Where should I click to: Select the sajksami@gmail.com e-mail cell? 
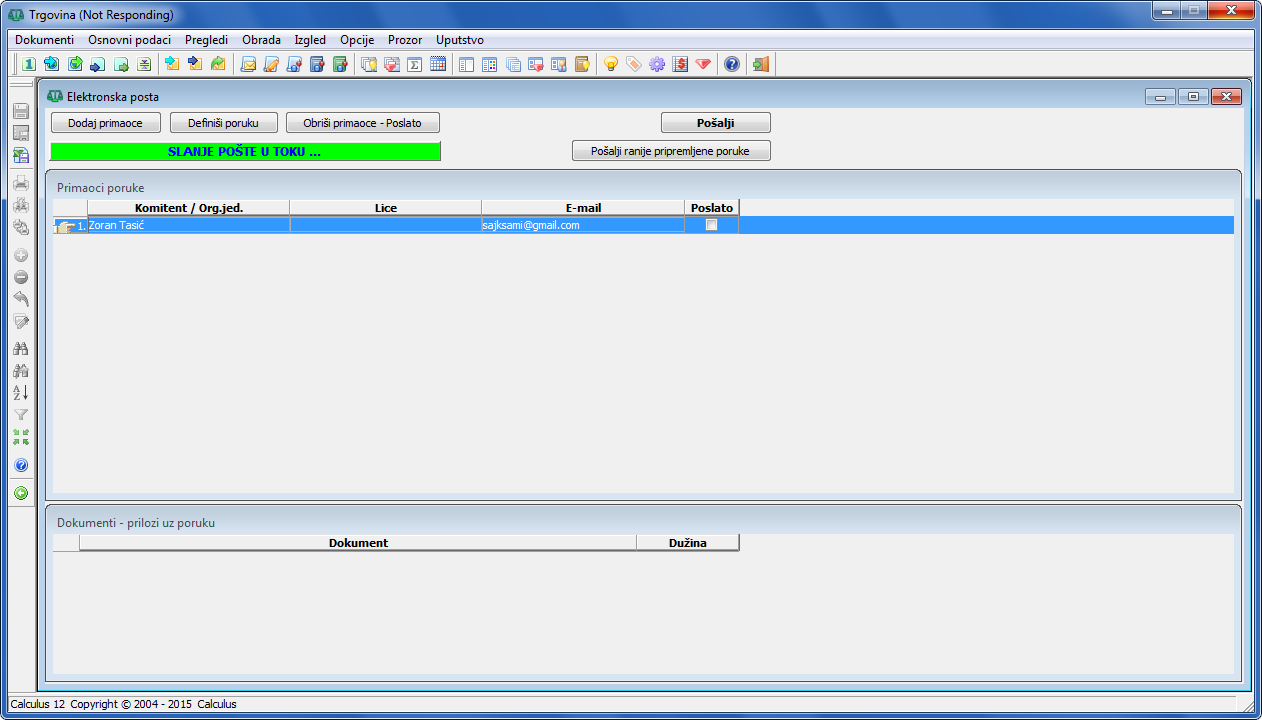pyautogui.click(x=583, y=225)
